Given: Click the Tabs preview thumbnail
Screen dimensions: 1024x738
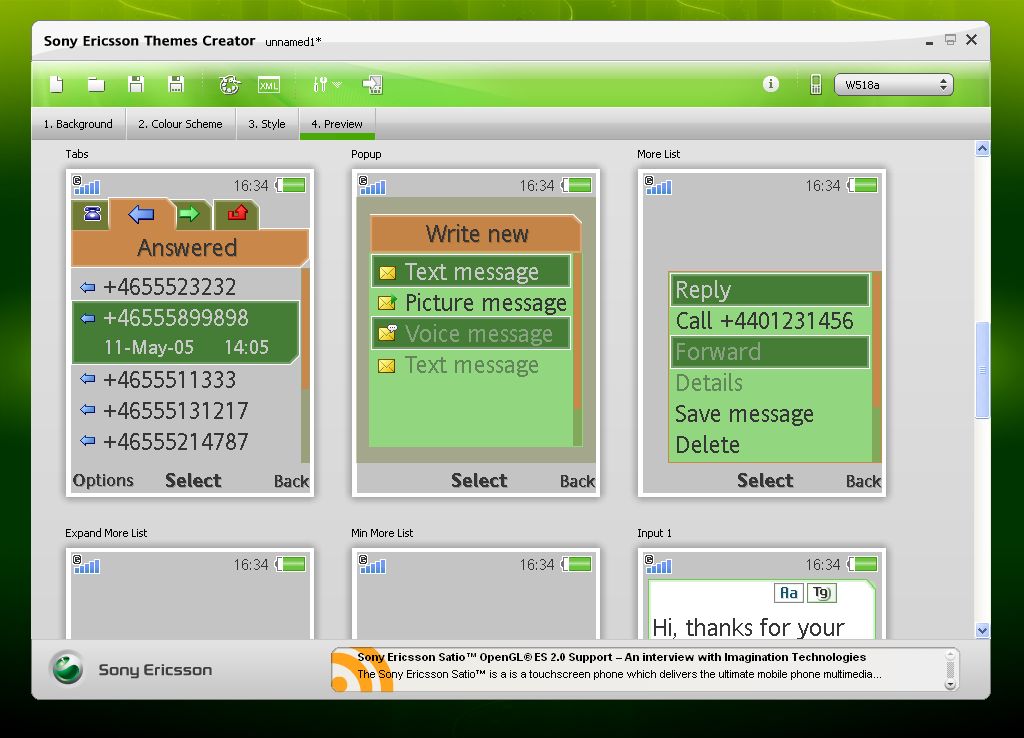Looking at the screenshot, I should coord(190,333).
